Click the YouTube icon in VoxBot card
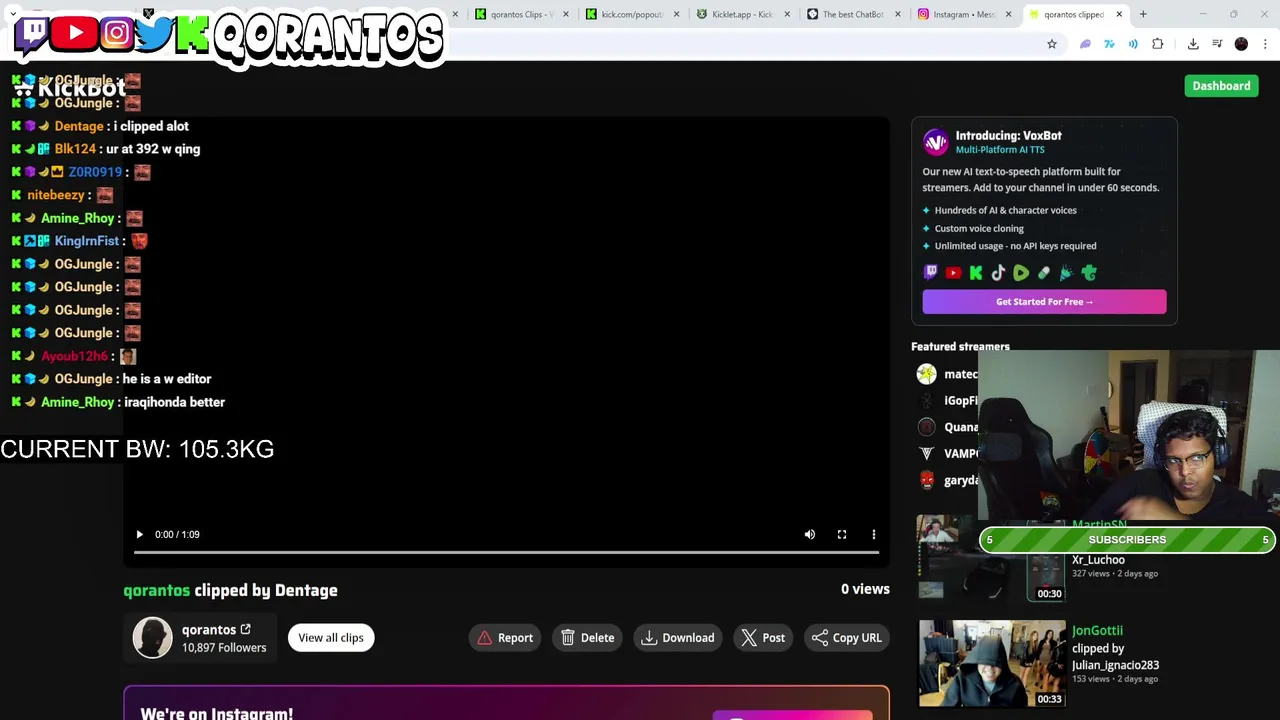Viewport: 1280px width, 720px height. tap(953, 273)
